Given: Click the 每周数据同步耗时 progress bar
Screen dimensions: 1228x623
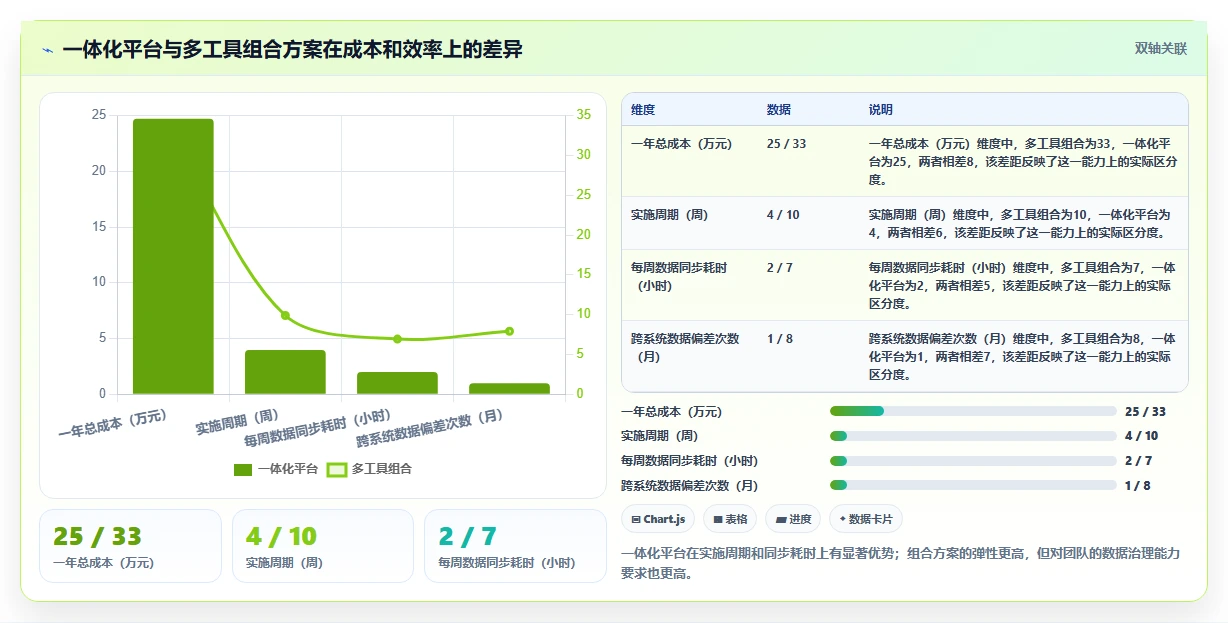Looking at the screenshot, I should coord(973,461).
